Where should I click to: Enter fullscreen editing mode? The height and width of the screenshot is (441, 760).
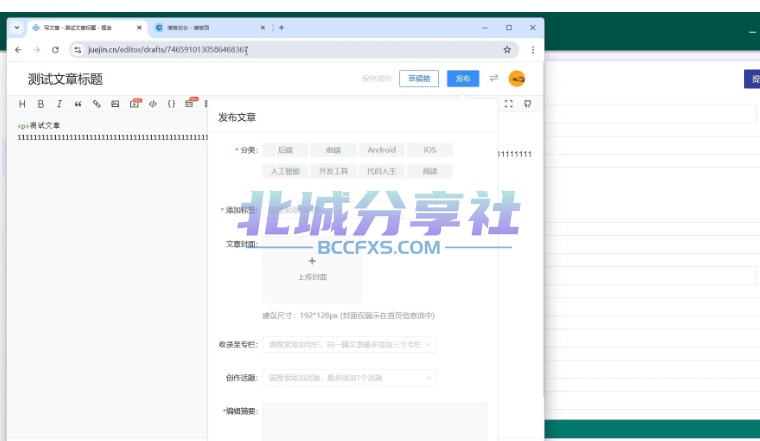(508, 104)
